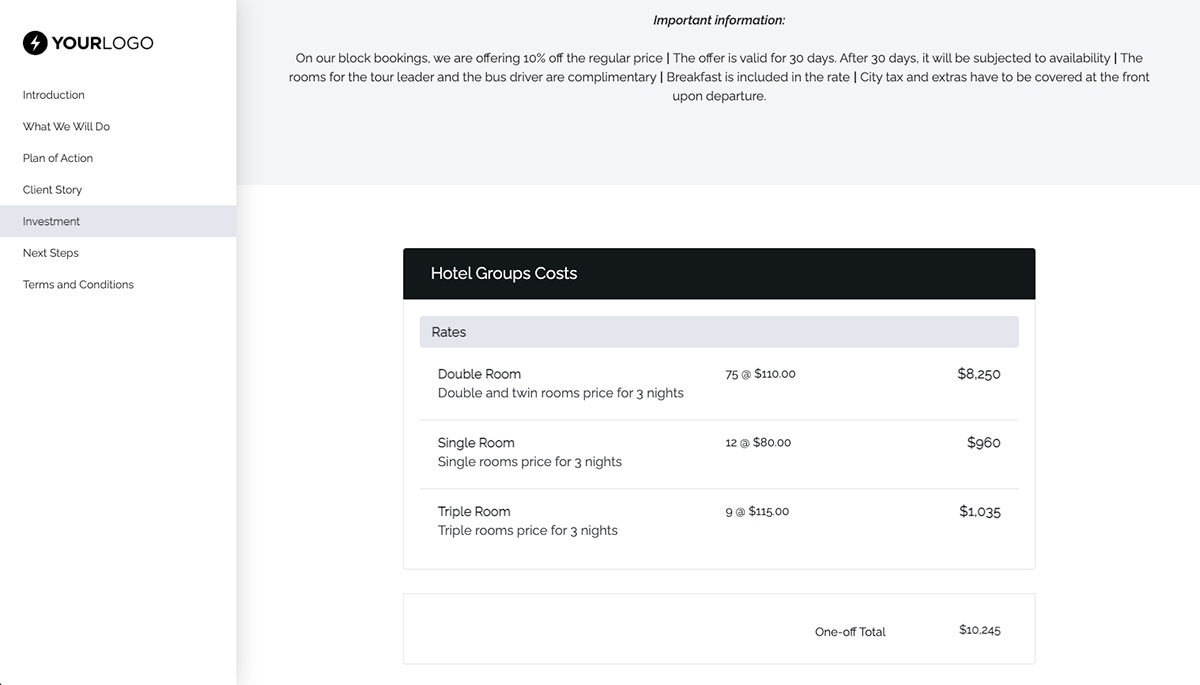Click the lightning bolt logo icon
The width and height of the screenshot is (1200, 685).
pyautogui.click(x=36, y=43)
